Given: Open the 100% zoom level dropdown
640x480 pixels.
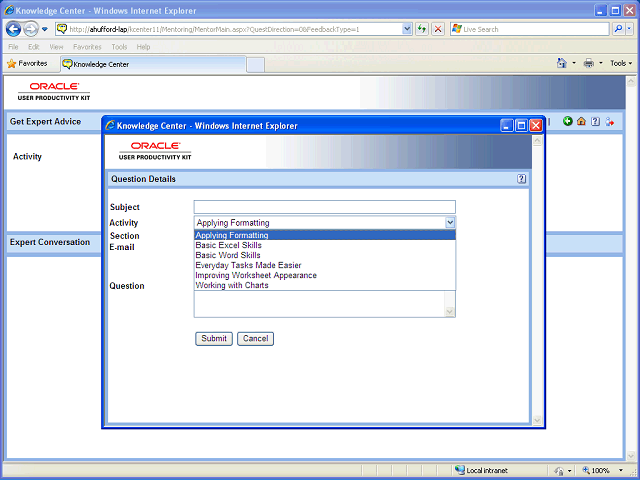Looking at the screenshot, I should (x=621, y=470).
